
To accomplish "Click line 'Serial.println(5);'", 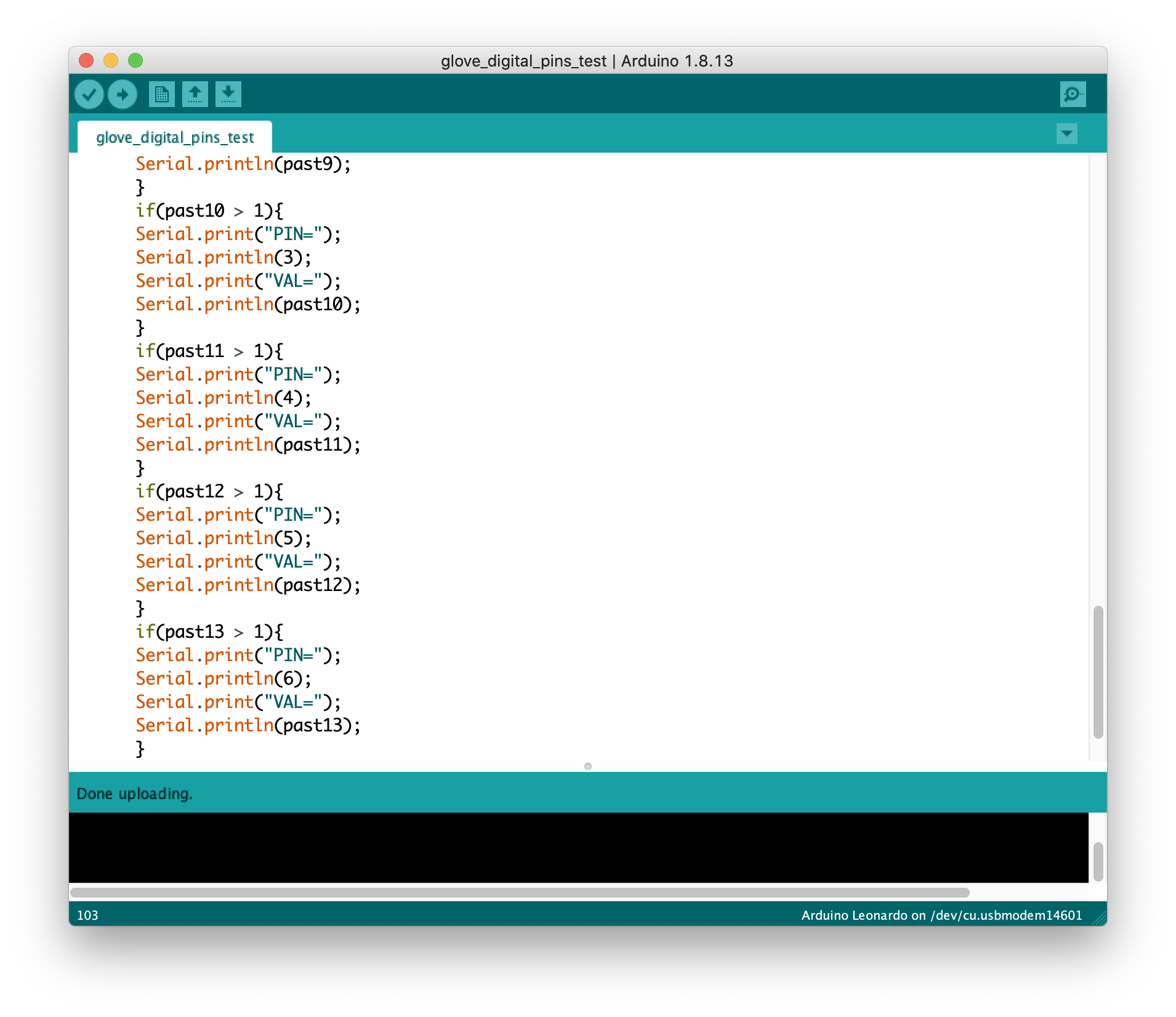I will pyautogui.click(x=224, y=538).
